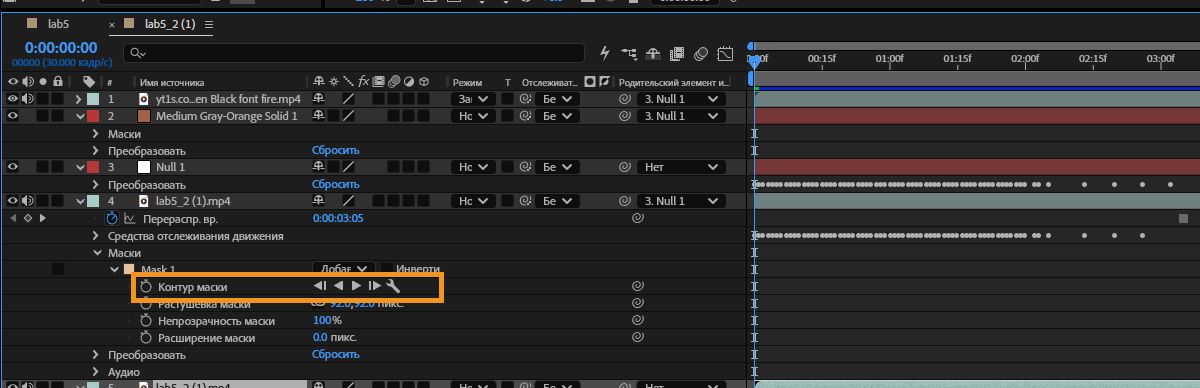Screen dimensions: 1200x388
Task: Click the fx column header icon
Action: 364,82
